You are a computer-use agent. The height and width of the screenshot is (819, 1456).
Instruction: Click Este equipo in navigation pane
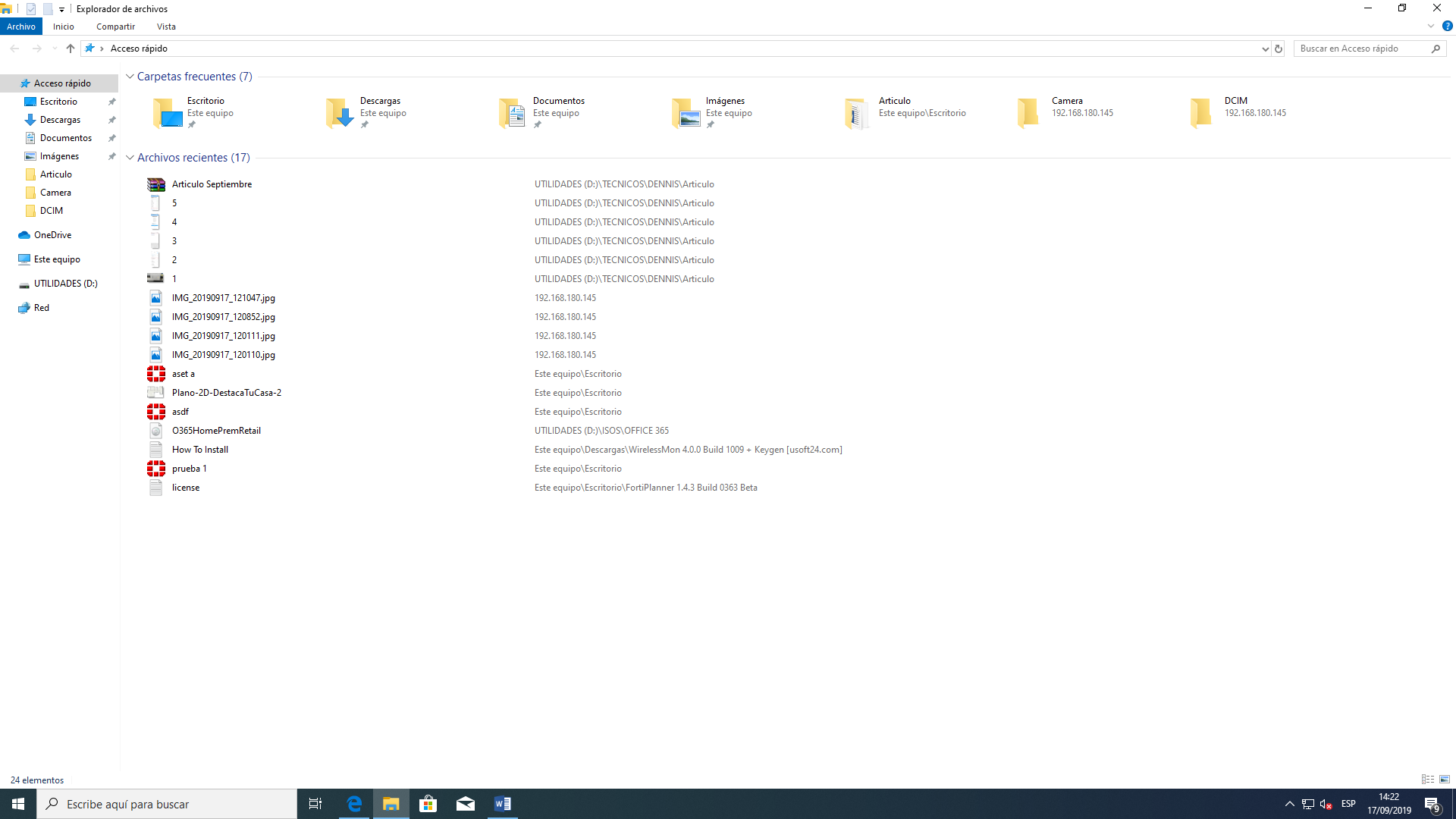[57, 259]
